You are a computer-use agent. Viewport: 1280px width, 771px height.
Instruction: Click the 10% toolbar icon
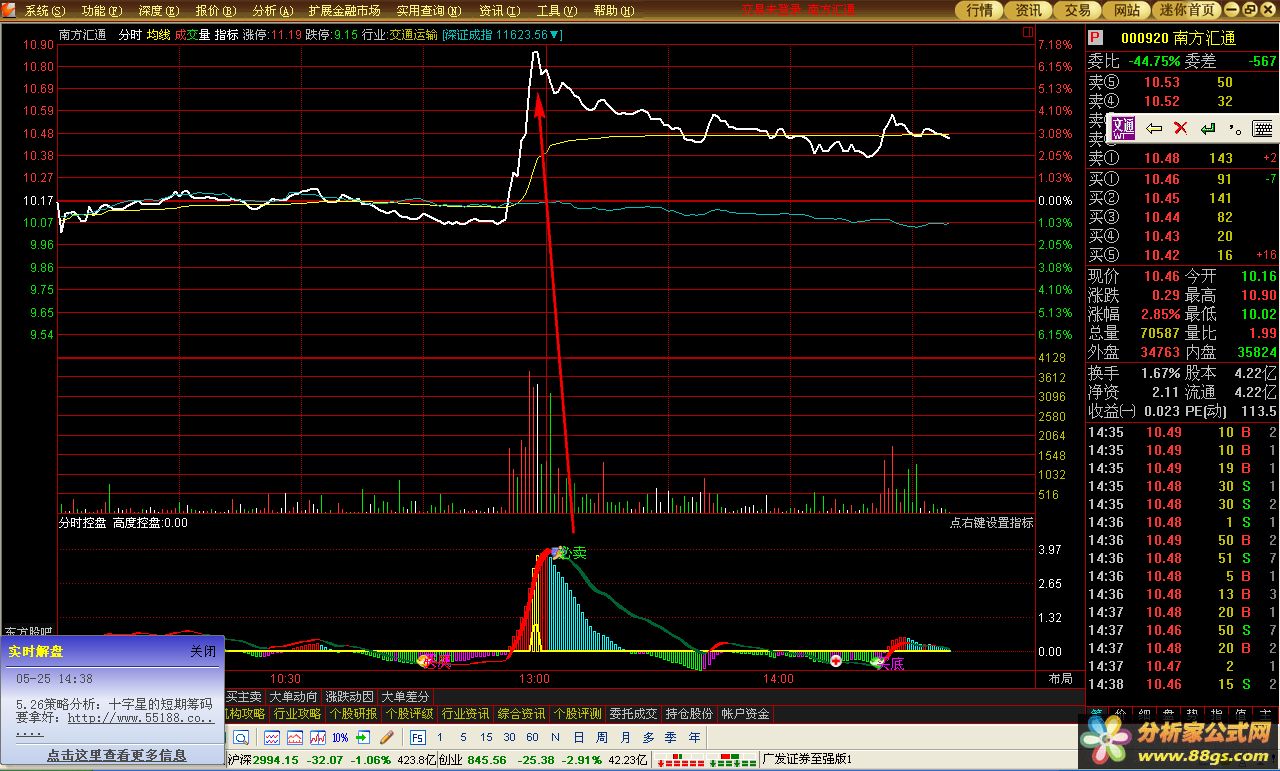341,737
